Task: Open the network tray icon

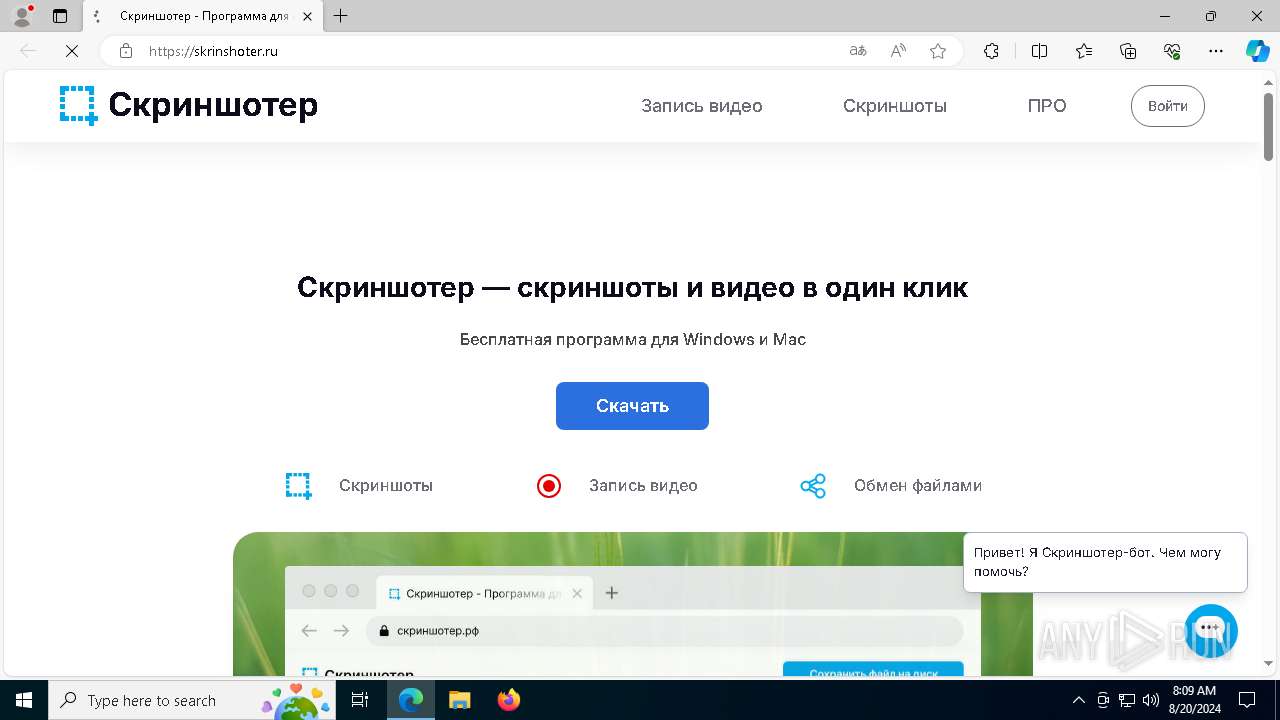Action: click(x=1127, y=700)
